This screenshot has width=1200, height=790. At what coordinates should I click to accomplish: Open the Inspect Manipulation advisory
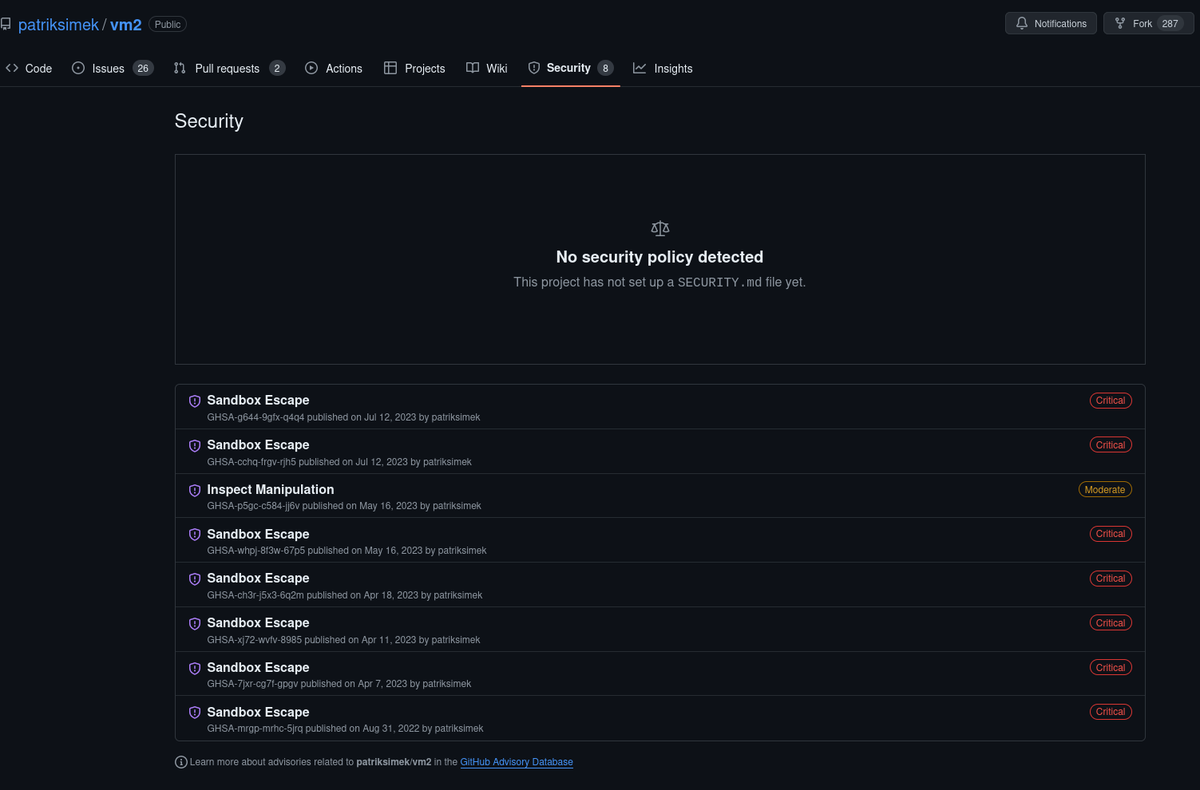click(270, 489)
